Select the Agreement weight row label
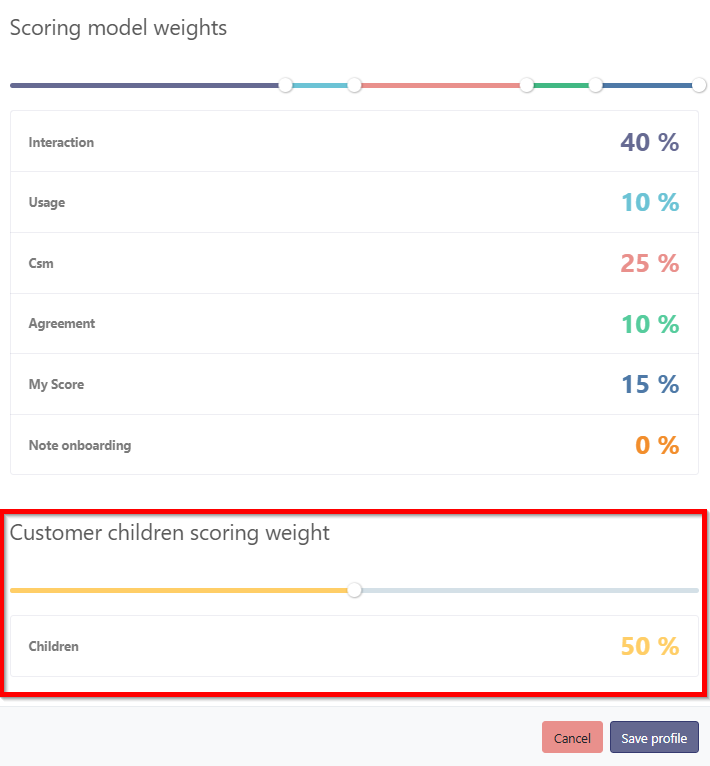710x766 pixels. point(62,323)
